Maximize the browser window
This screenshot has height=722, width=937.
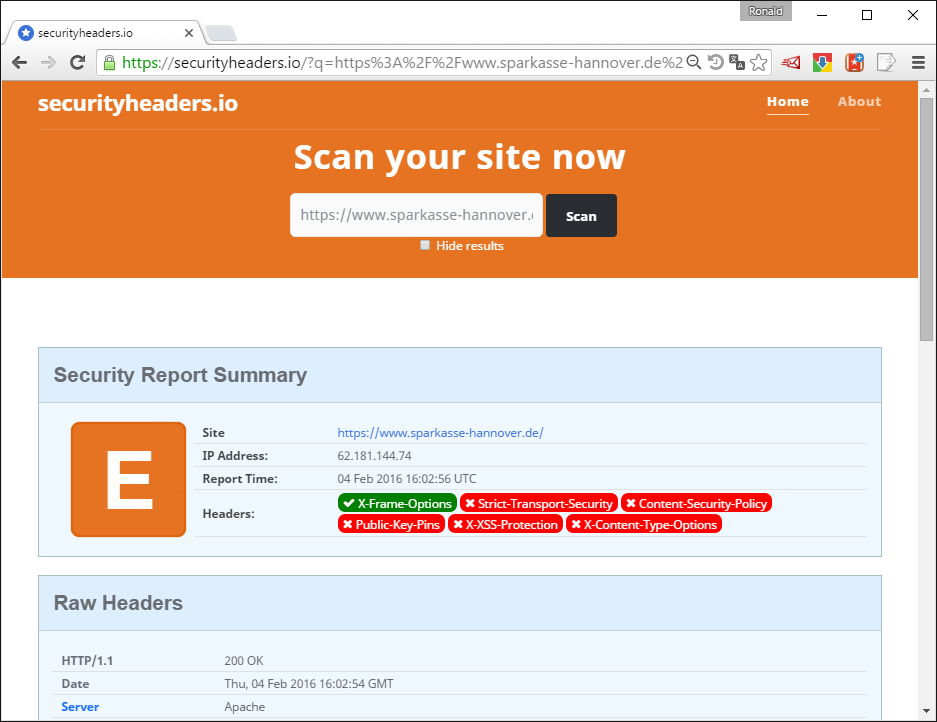click(x=867, y=15)
